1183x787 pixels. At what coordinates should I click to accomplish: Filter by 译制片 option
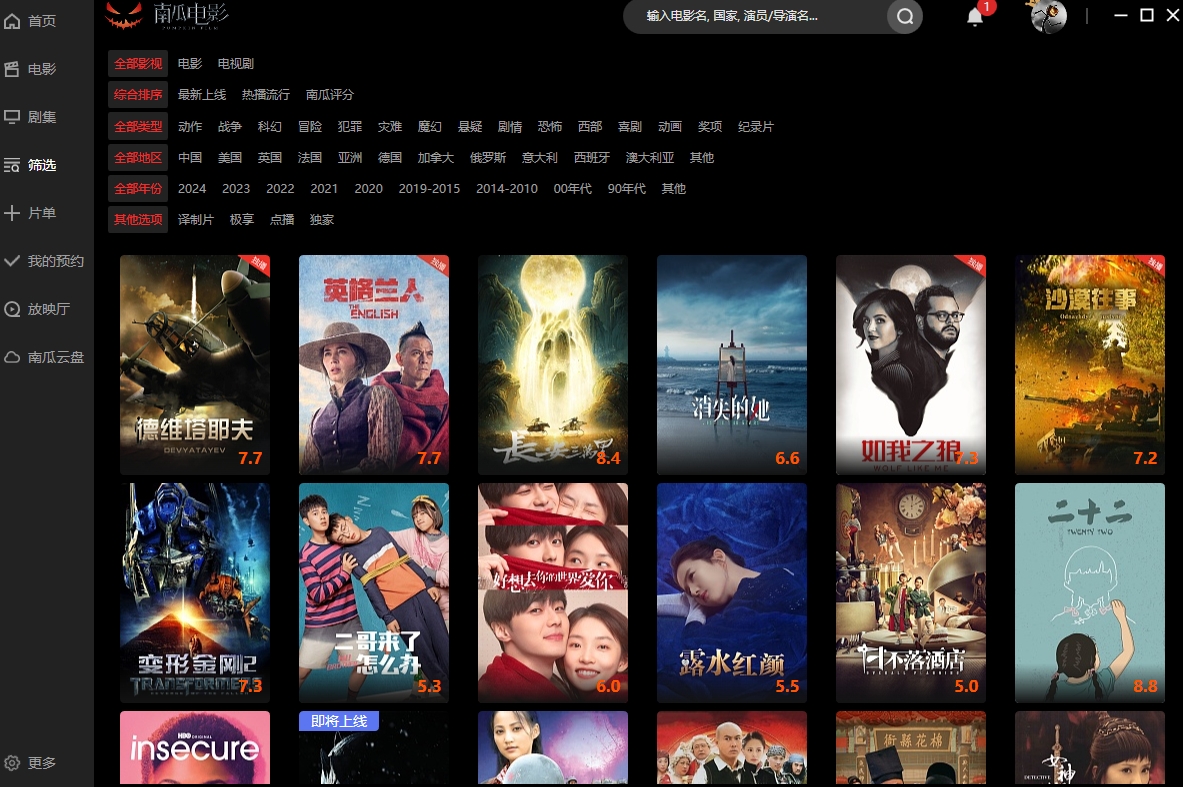[x=196, y=220]
